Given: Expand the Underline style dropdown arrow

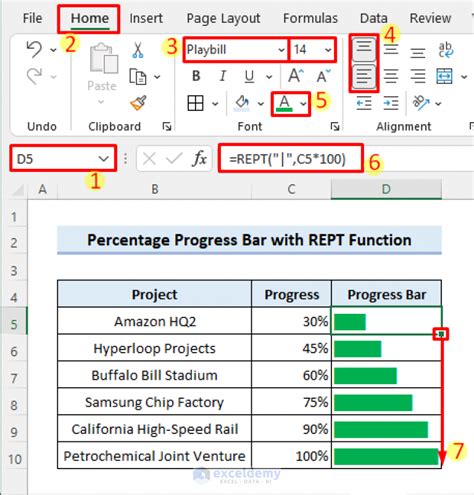Looking at the screenshot, I should [269, 77].
